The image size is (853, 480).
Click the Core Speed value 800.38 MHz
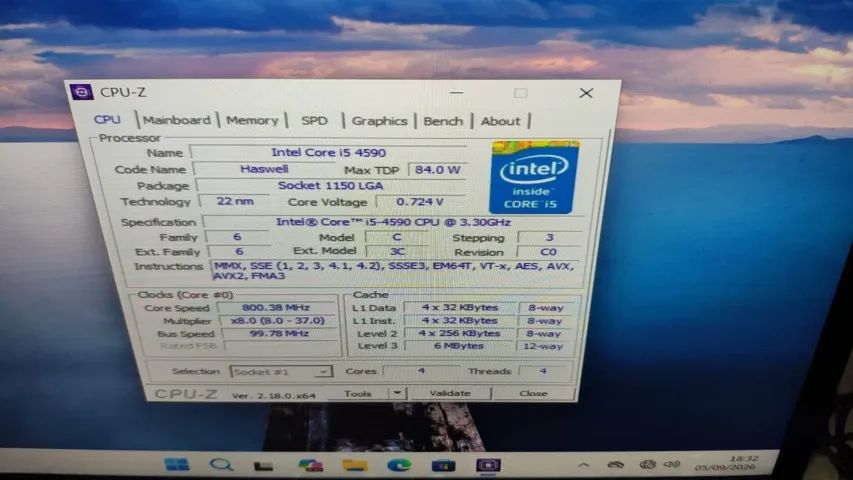(276, 307)
